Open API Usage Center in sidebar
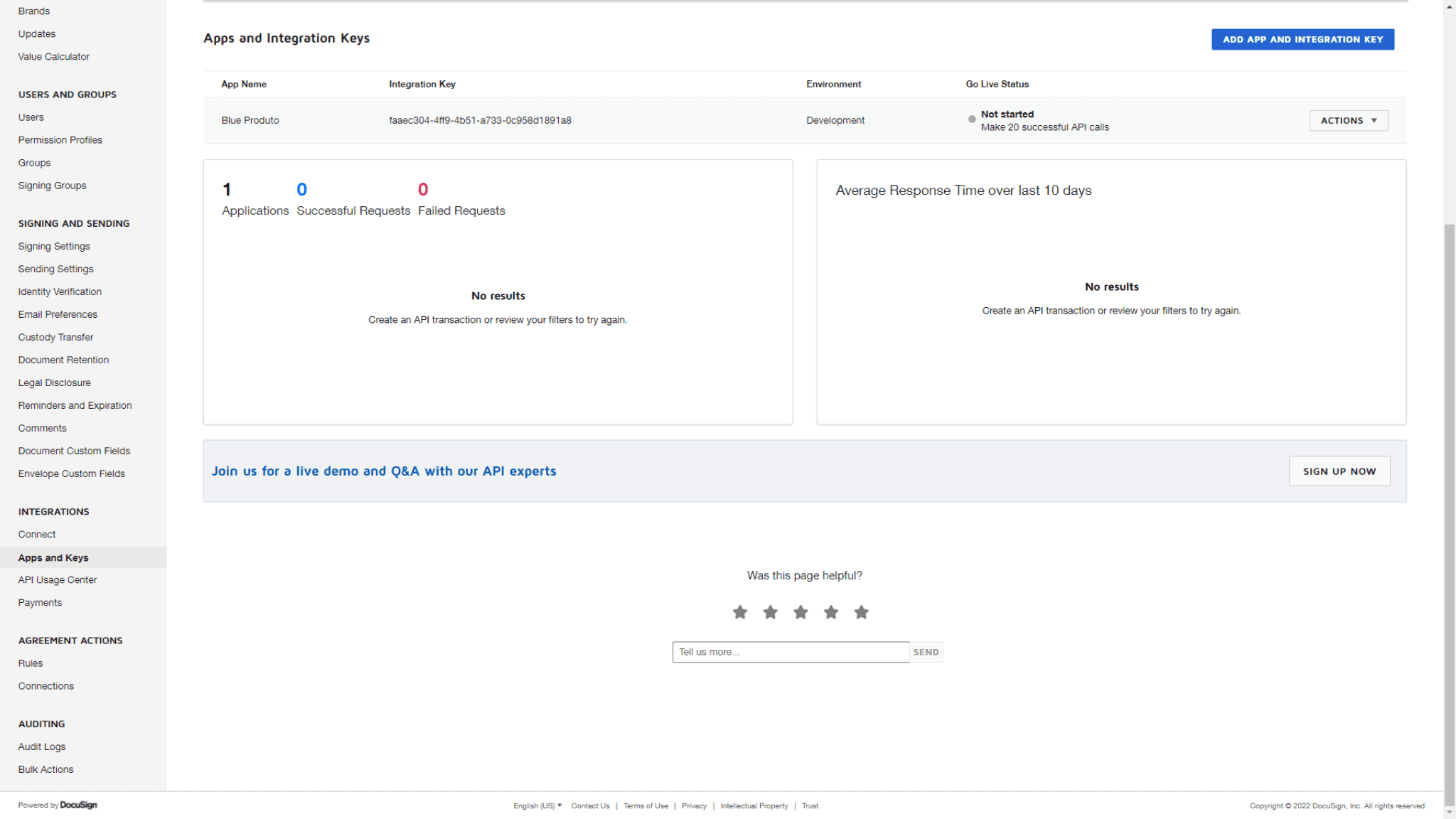The width and height of the screenshot is (1456, 819). 58,580
